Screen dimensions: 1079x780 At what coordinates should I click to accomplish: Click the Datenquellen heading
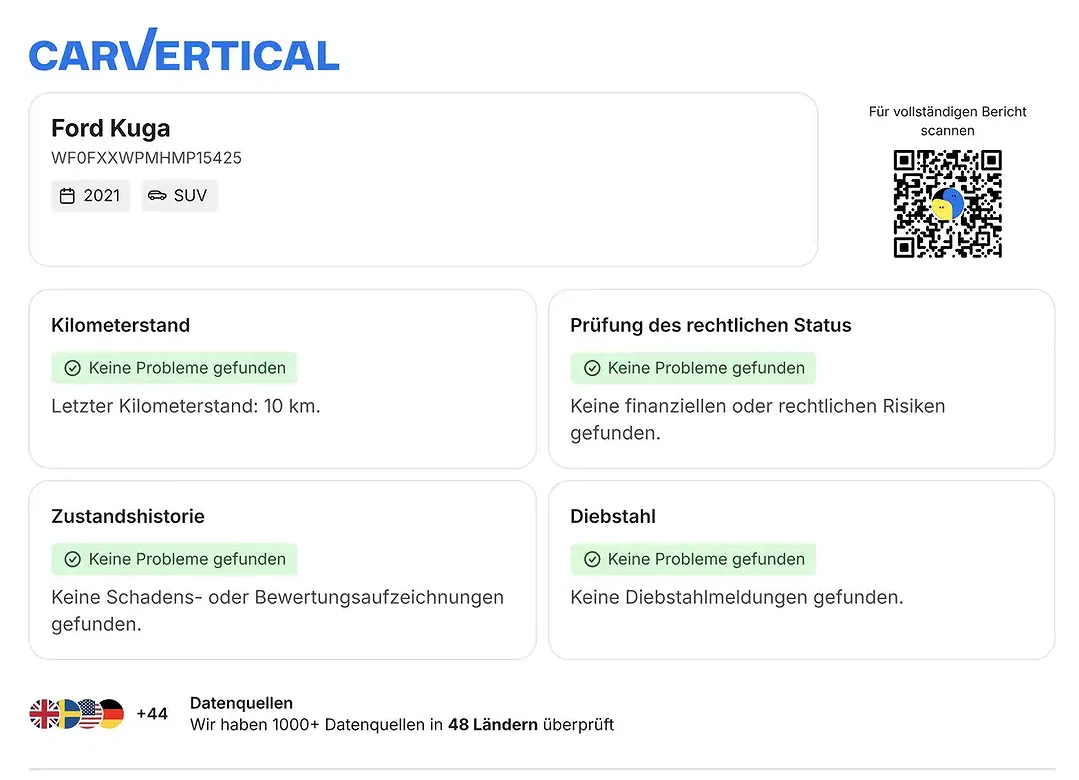pos(242,703)
